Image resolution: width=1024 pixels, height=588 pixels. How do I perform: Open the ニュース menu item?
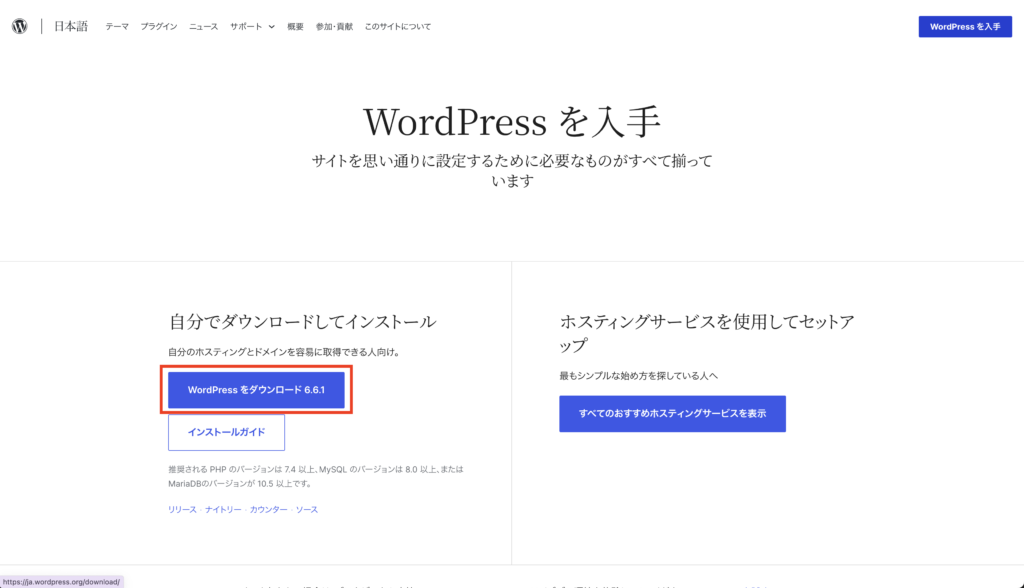[x=203, y=27]
